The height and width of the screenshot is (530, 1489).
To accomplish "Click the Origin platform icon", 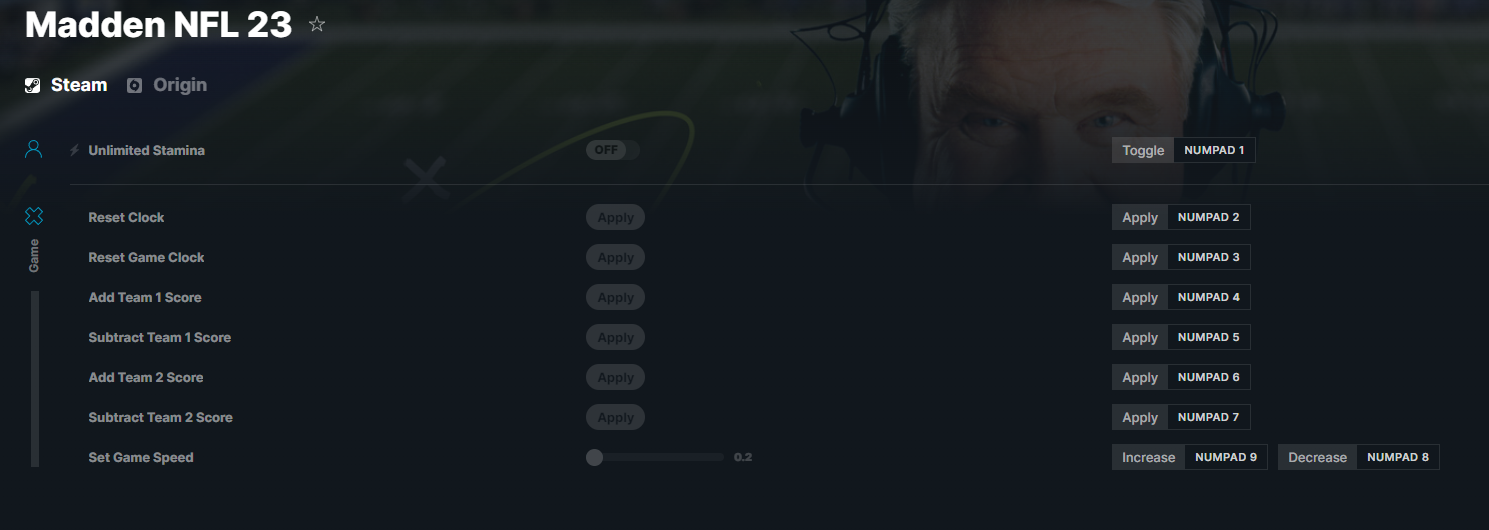I will [x=135, y=86].
